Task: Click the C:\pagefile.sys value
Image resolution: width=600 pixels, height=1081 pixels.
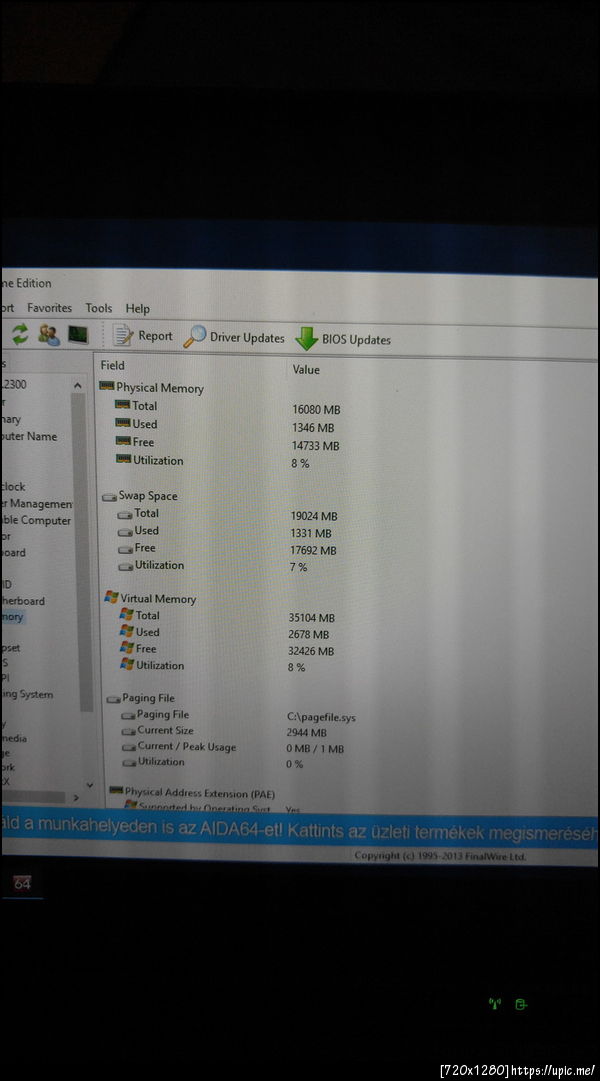Action: tap(321, 718)
